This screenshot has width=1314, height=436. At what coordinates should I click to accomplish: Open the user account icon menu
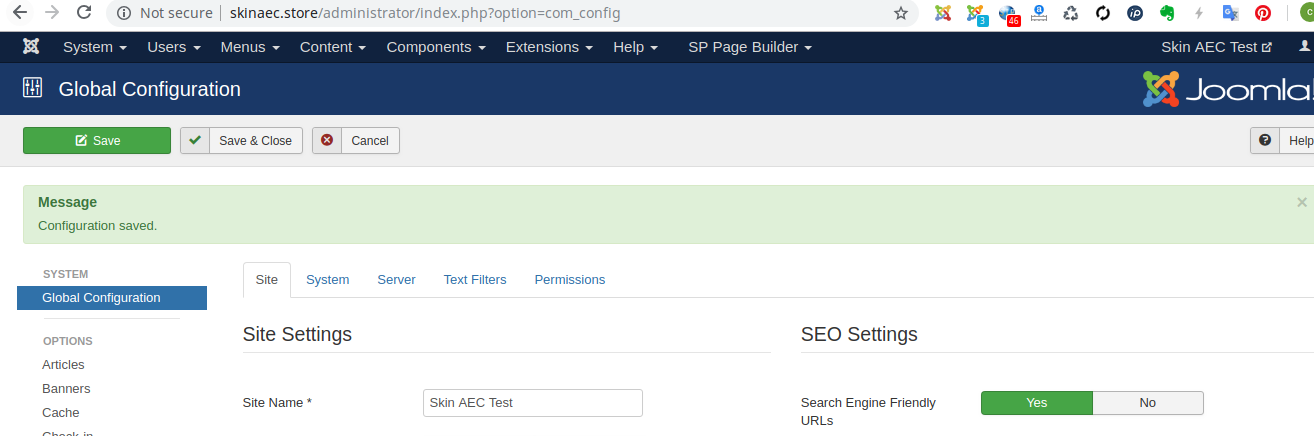click(1304, 47)
